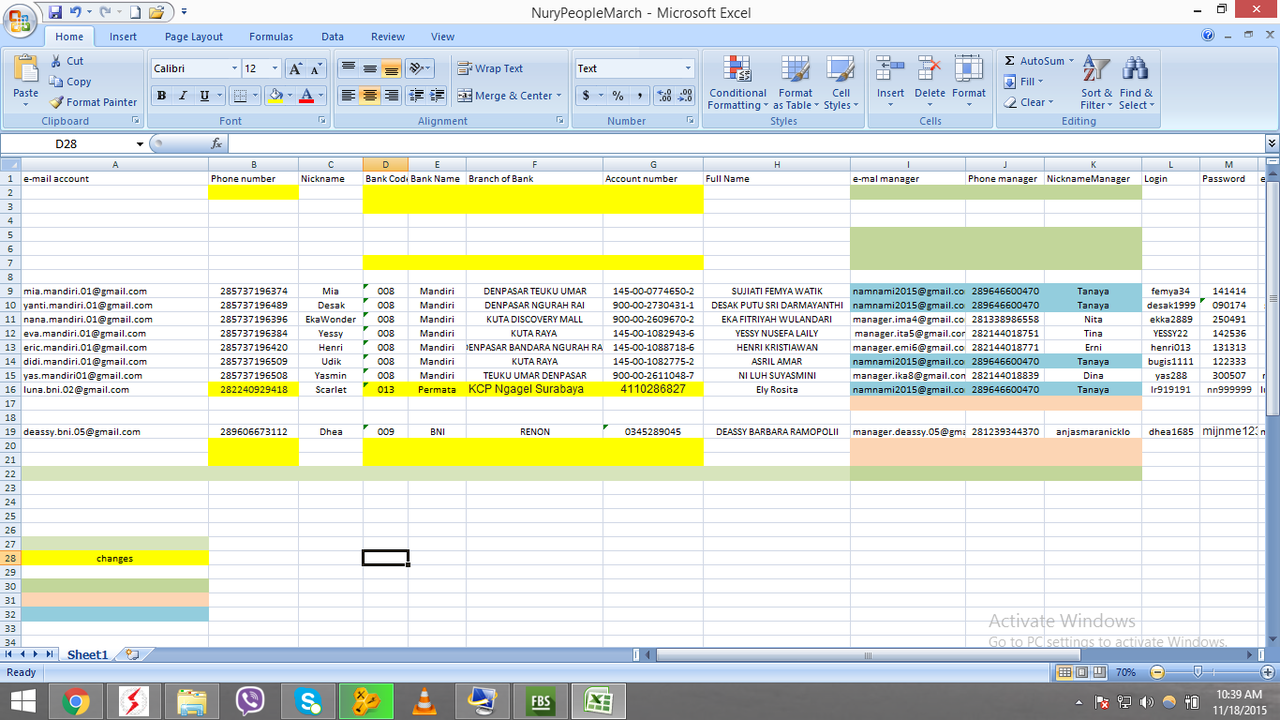
Task: Click Increase Decimal icon
Action: point(664,96)
